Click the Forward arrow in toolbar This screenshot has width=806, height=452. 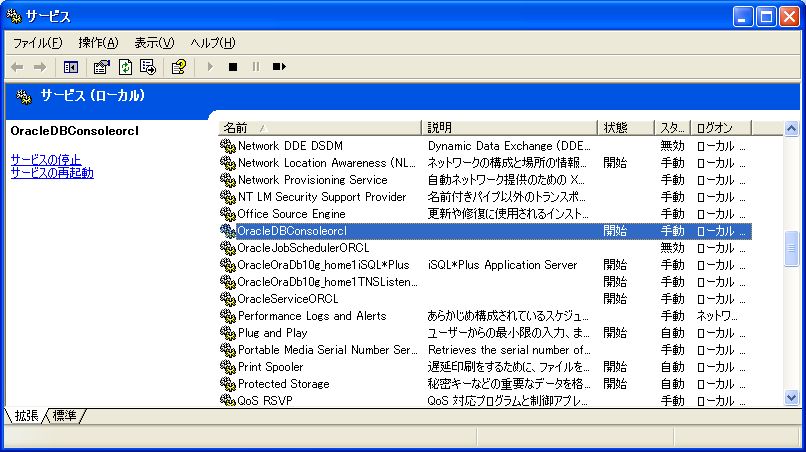40,67
